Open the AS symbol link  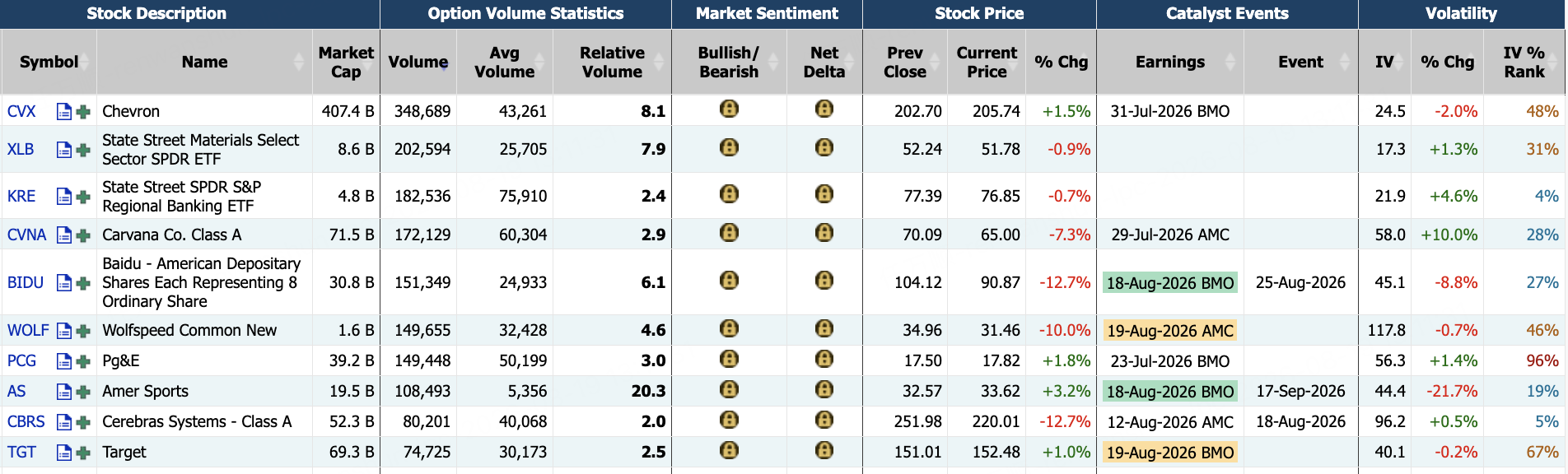tap(16, 391)
